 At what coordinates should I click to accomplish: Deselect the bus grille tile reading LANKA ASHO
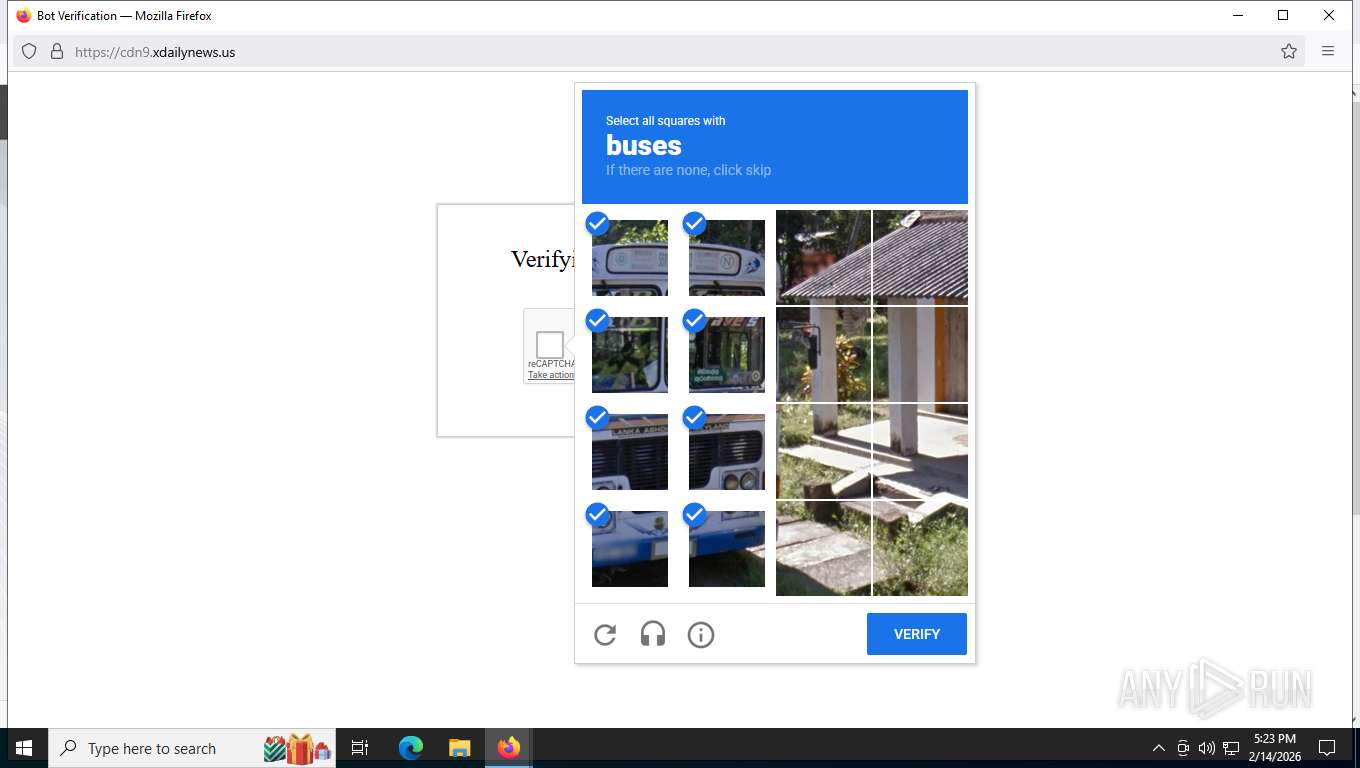(630, 452)
